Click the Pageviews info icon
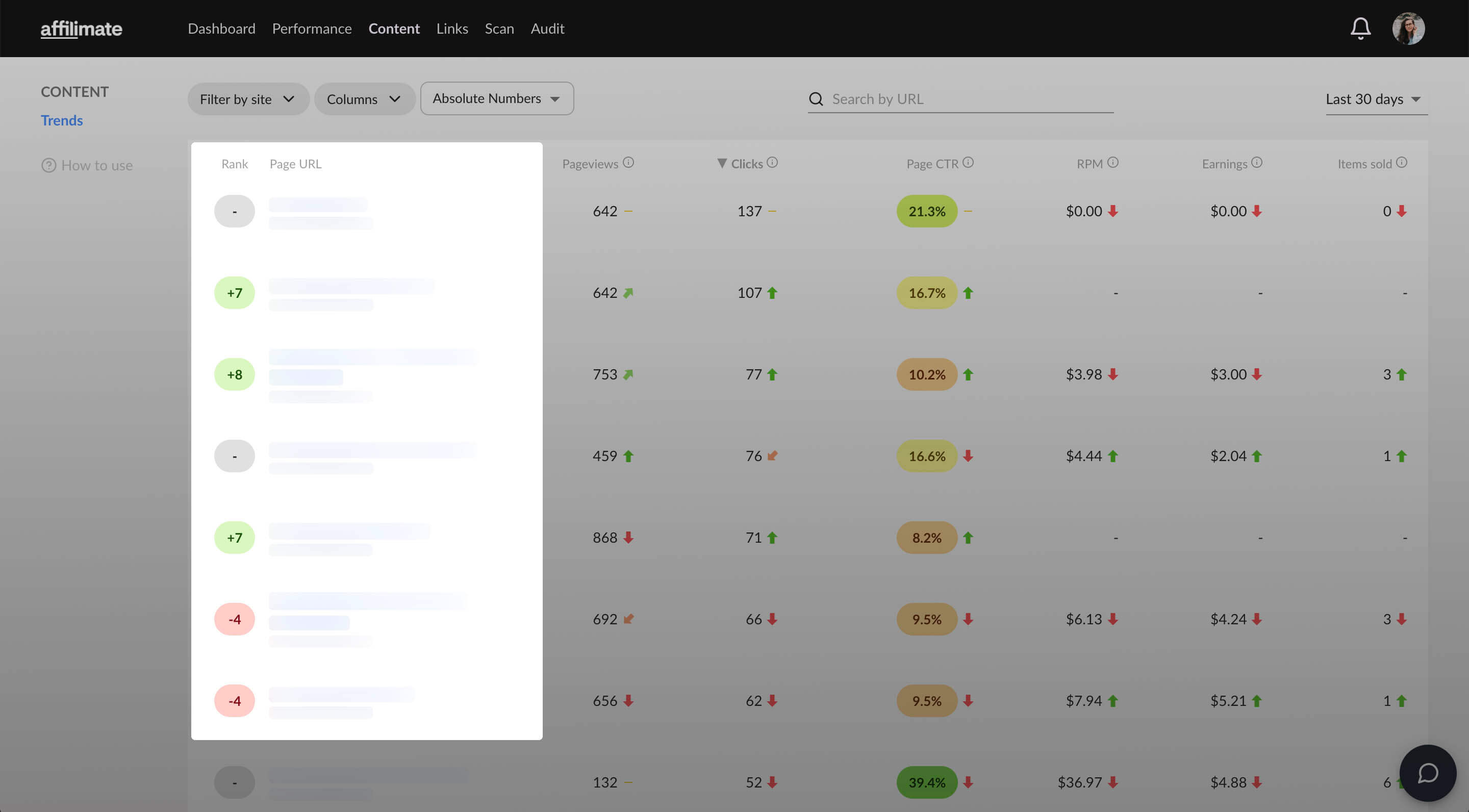This screenshot has height=812, width=1469. (x=628, y=163)
